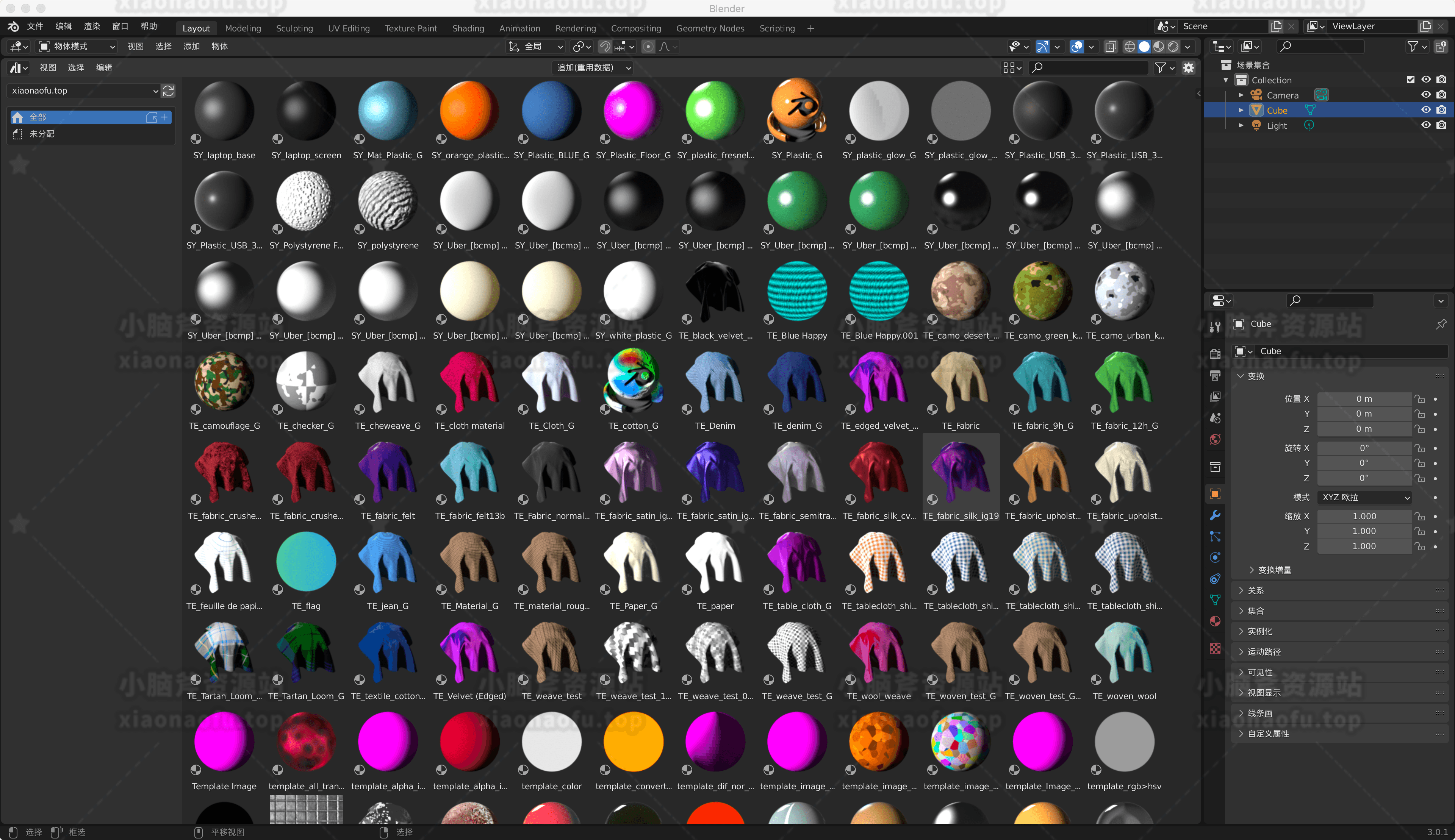Open the outliner filter funnel icon

pos(1412,47)
